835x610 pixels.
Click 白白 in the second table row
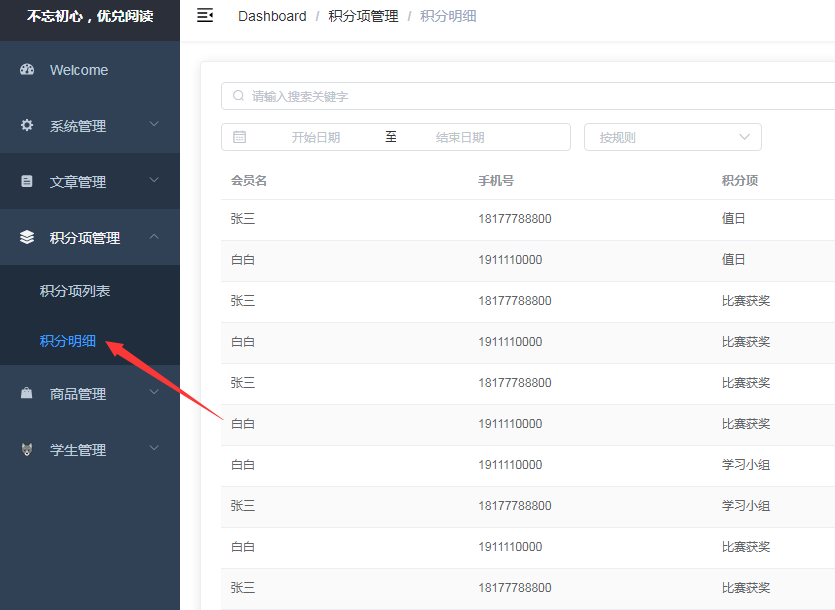(x=243, y=260)
